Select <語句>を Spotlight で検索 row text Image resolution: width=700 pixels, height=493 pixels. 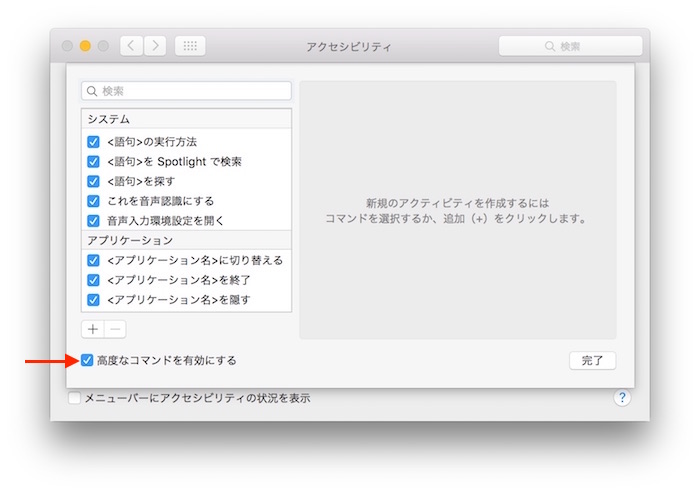point(174,162)
